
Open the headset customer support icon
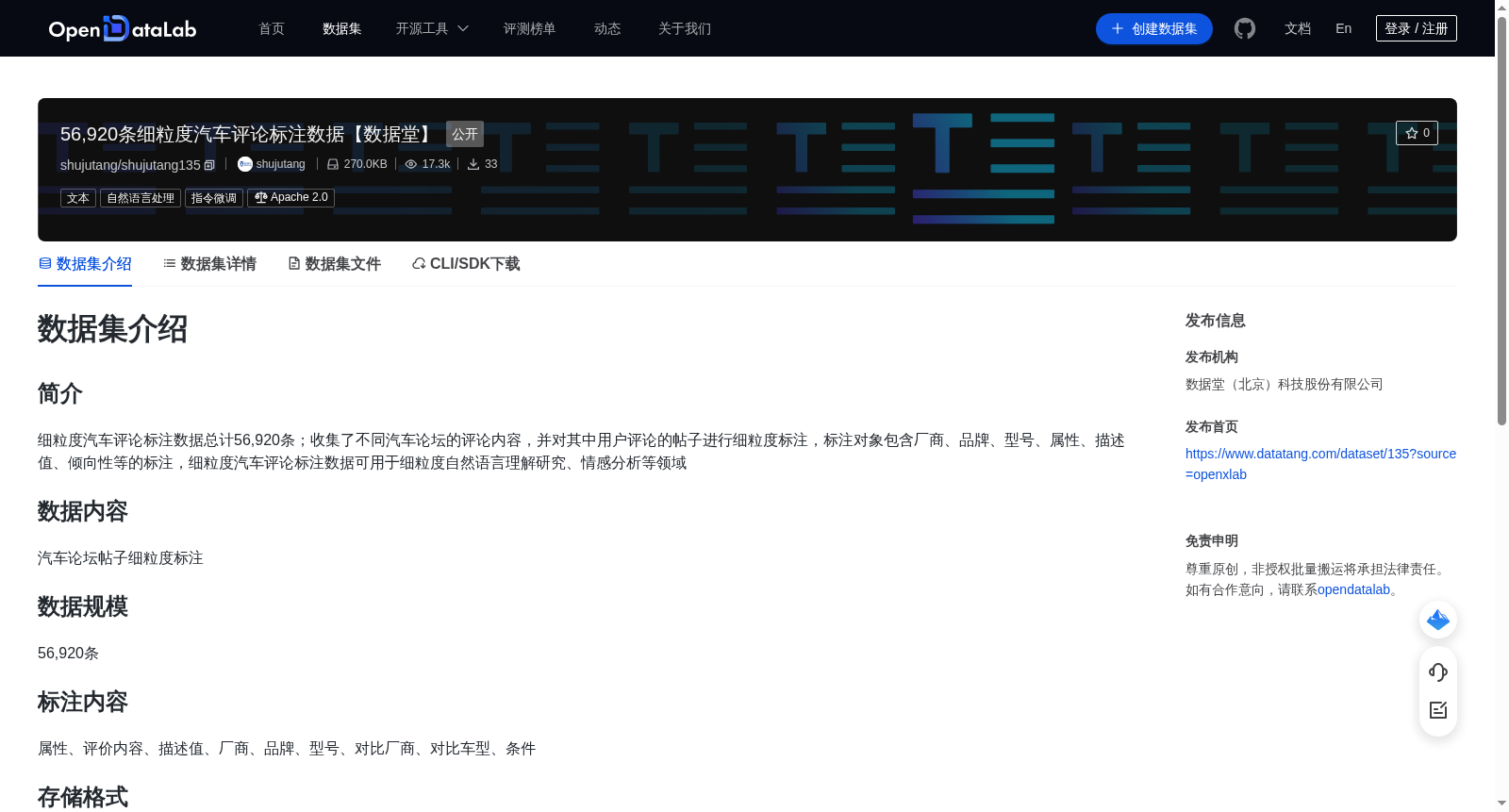click(1438, 671)
